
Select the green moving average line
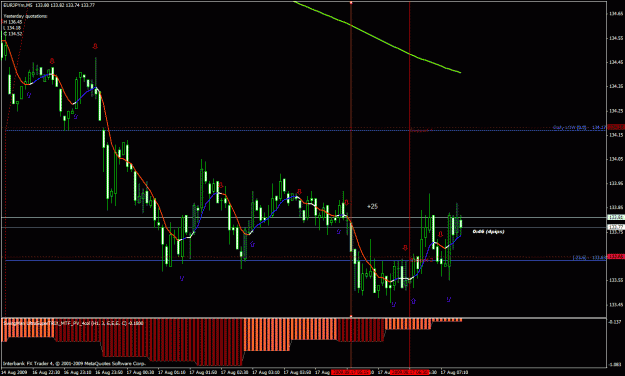click(x=377, y=37)
